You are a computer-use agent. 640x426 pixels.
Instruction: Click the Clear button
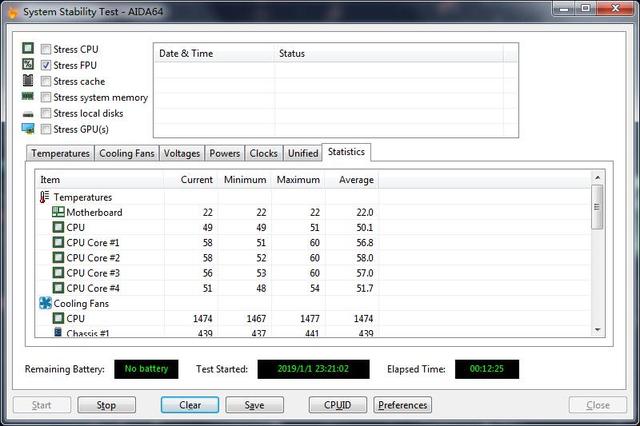point(190,405)
